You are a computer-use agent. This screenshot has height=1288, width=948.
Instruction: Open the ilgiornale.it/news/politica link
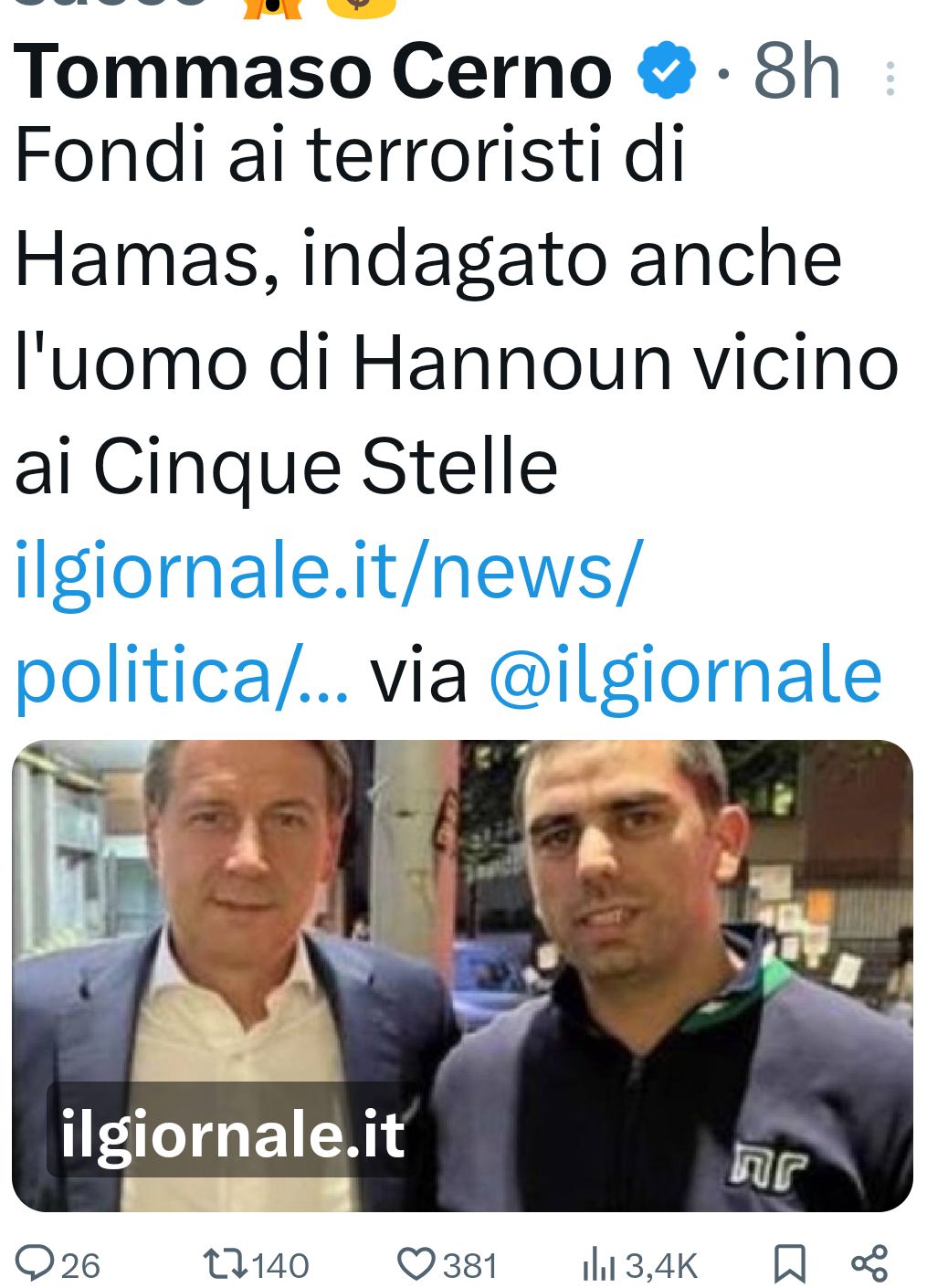pyautogui.click(x=329, y=623)
